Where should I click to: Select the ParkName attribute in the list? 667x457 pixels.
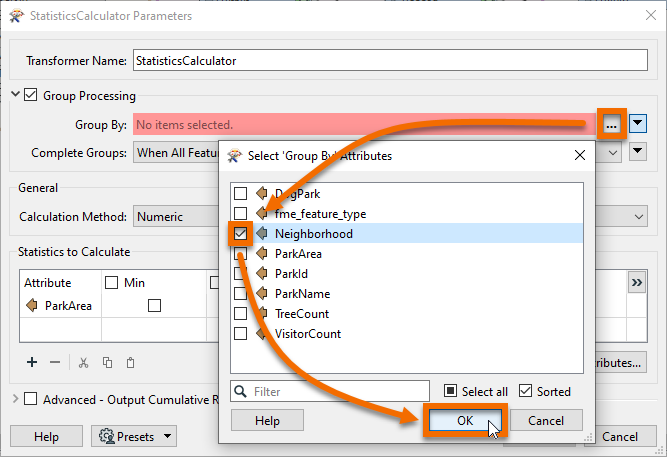(x=302, y=294)
